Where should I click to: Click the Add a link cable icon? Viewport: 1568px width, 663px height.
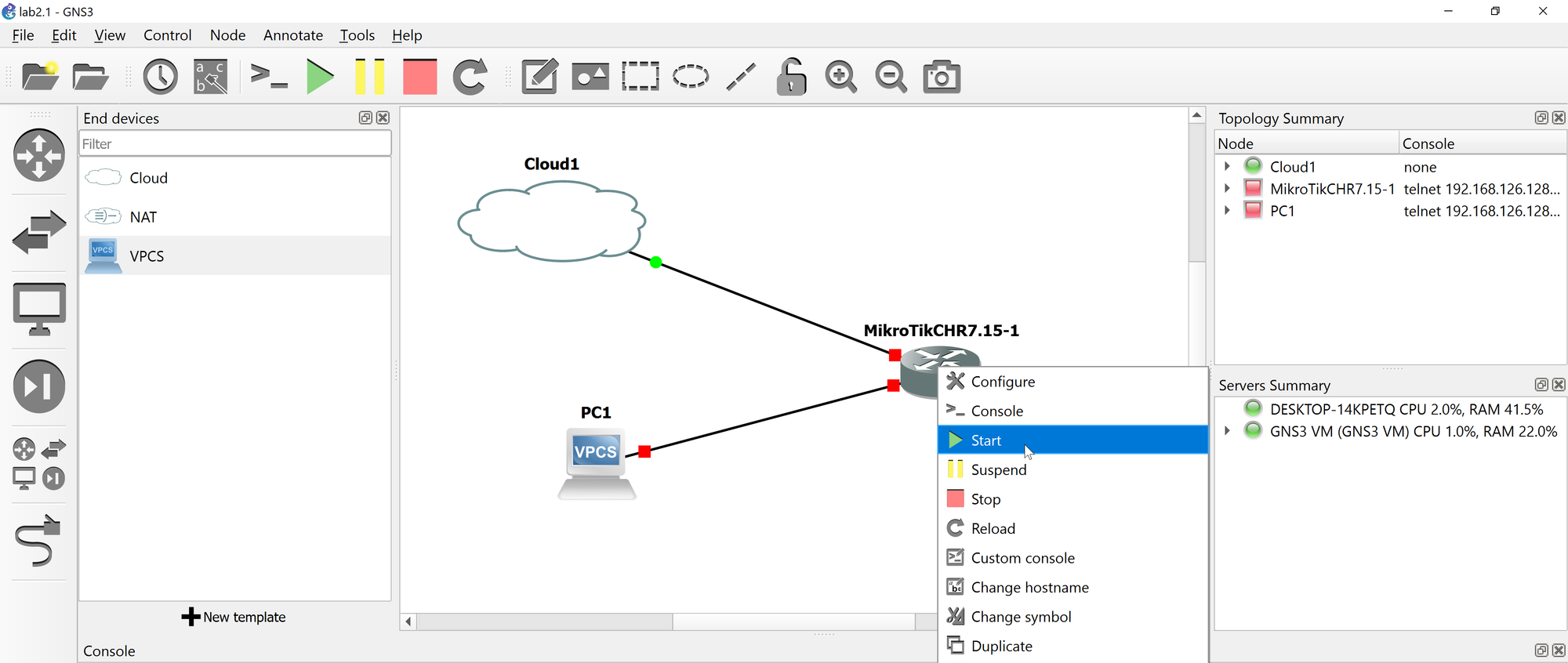(38, 541)
